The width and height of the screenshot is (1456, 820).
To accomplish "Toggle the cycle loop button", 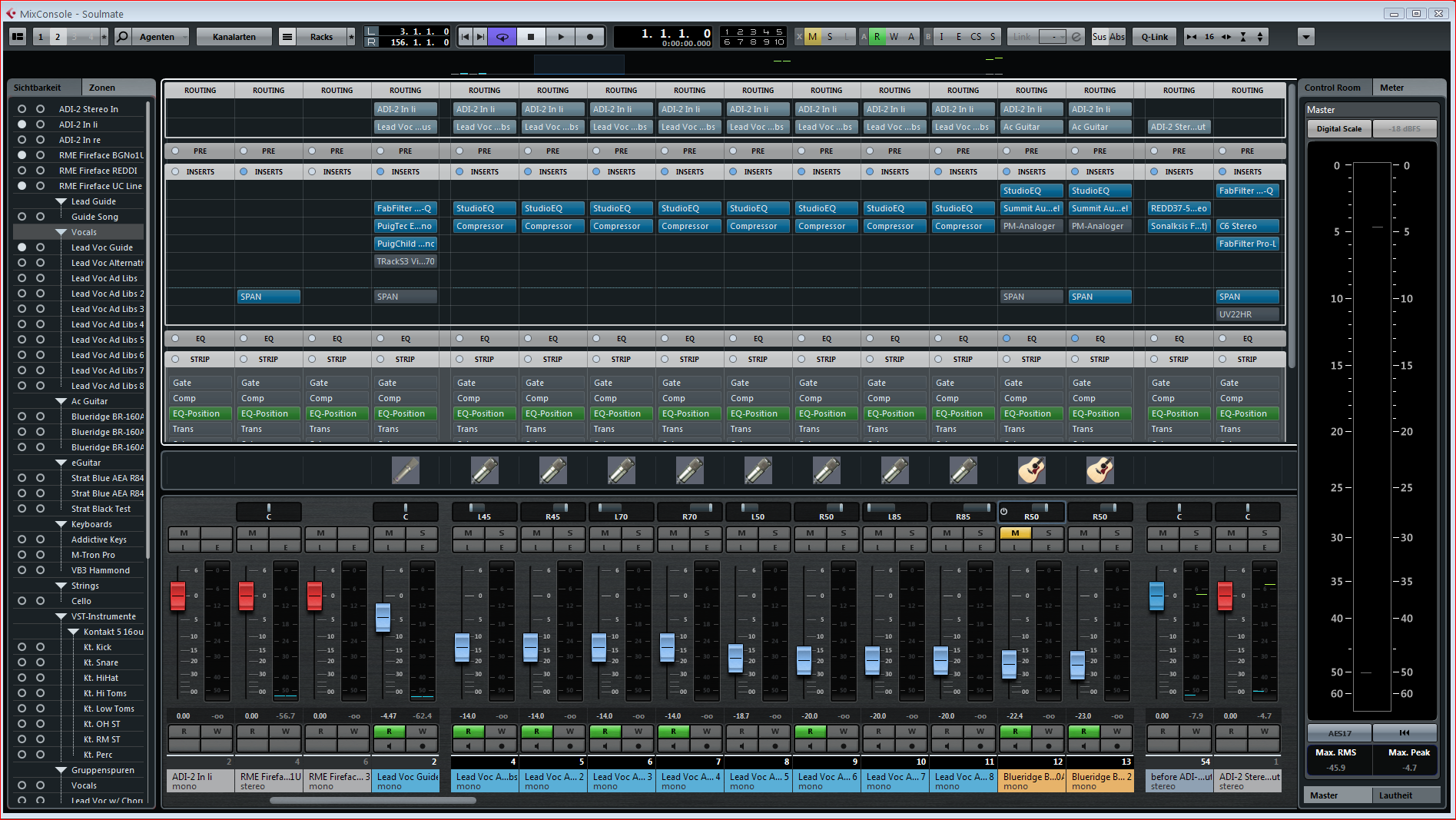I will click(502, 37).
